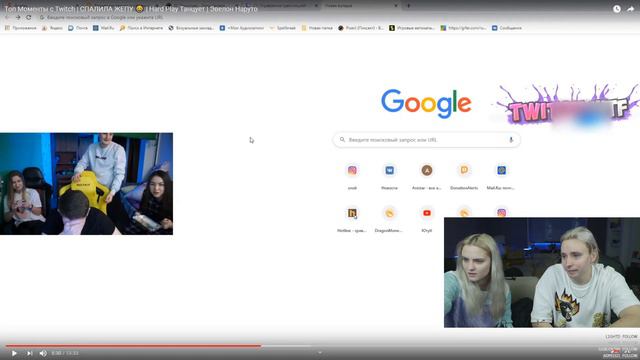Click the group webcam clip thumbnail
The image size is (640, 360).
[86, 184]
